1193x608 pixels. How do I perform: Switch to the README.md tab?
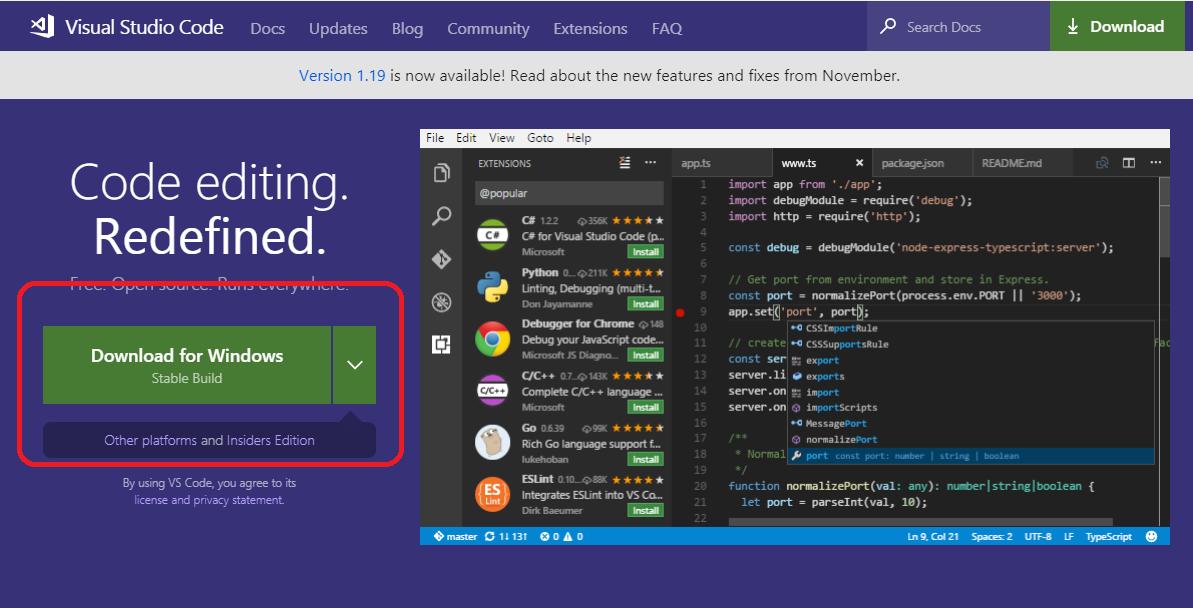tap(1022, 163)
